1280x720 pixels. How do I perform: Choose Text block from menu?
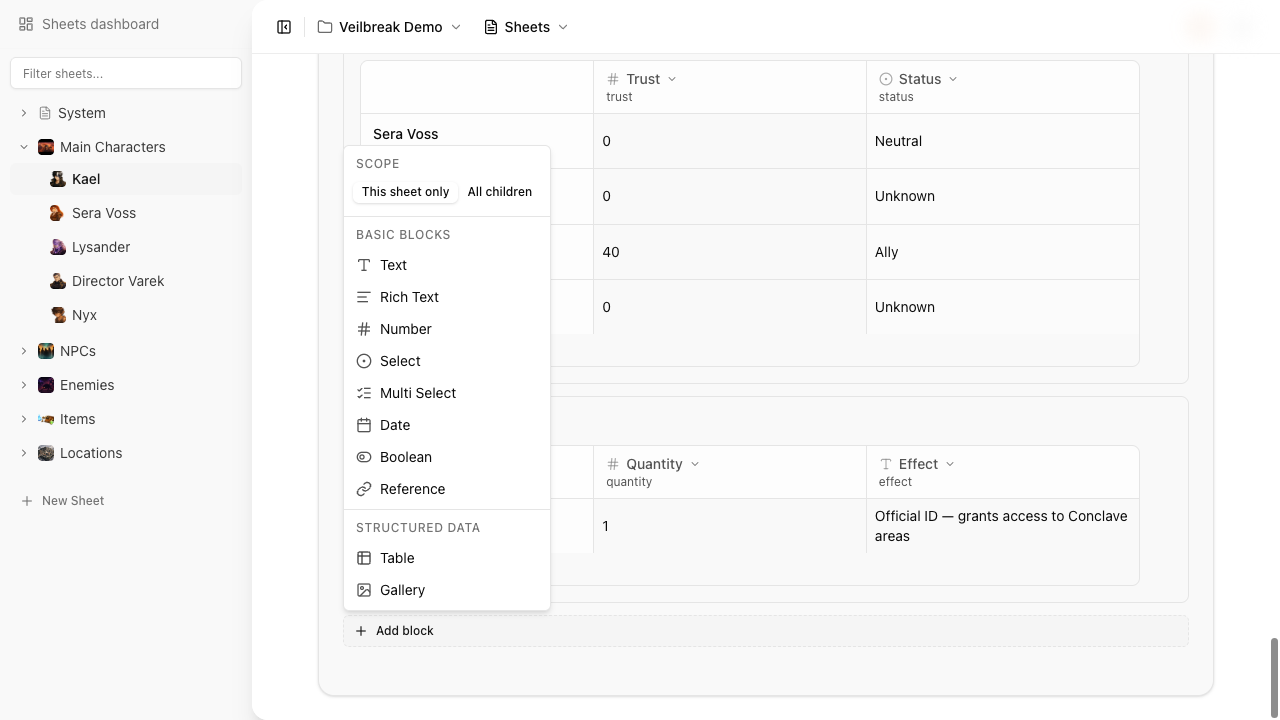447,265
